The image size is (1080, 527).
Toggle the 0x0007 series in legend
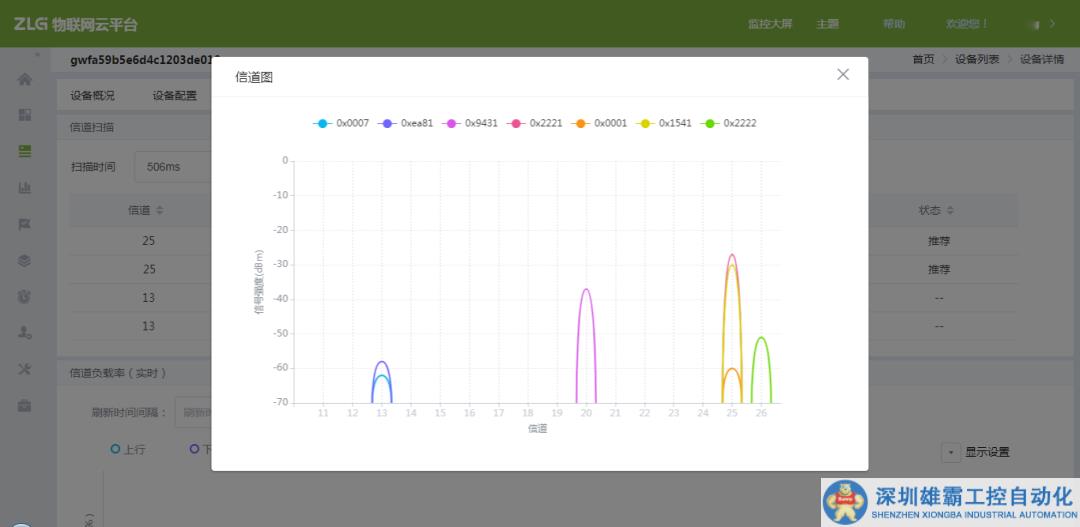tap(342, 123)
